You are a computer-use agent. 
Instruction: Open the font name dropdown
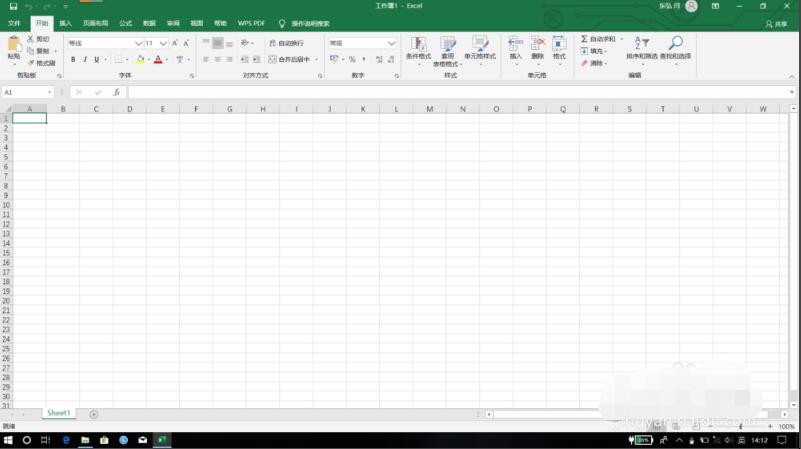click(x=138, y=43)
